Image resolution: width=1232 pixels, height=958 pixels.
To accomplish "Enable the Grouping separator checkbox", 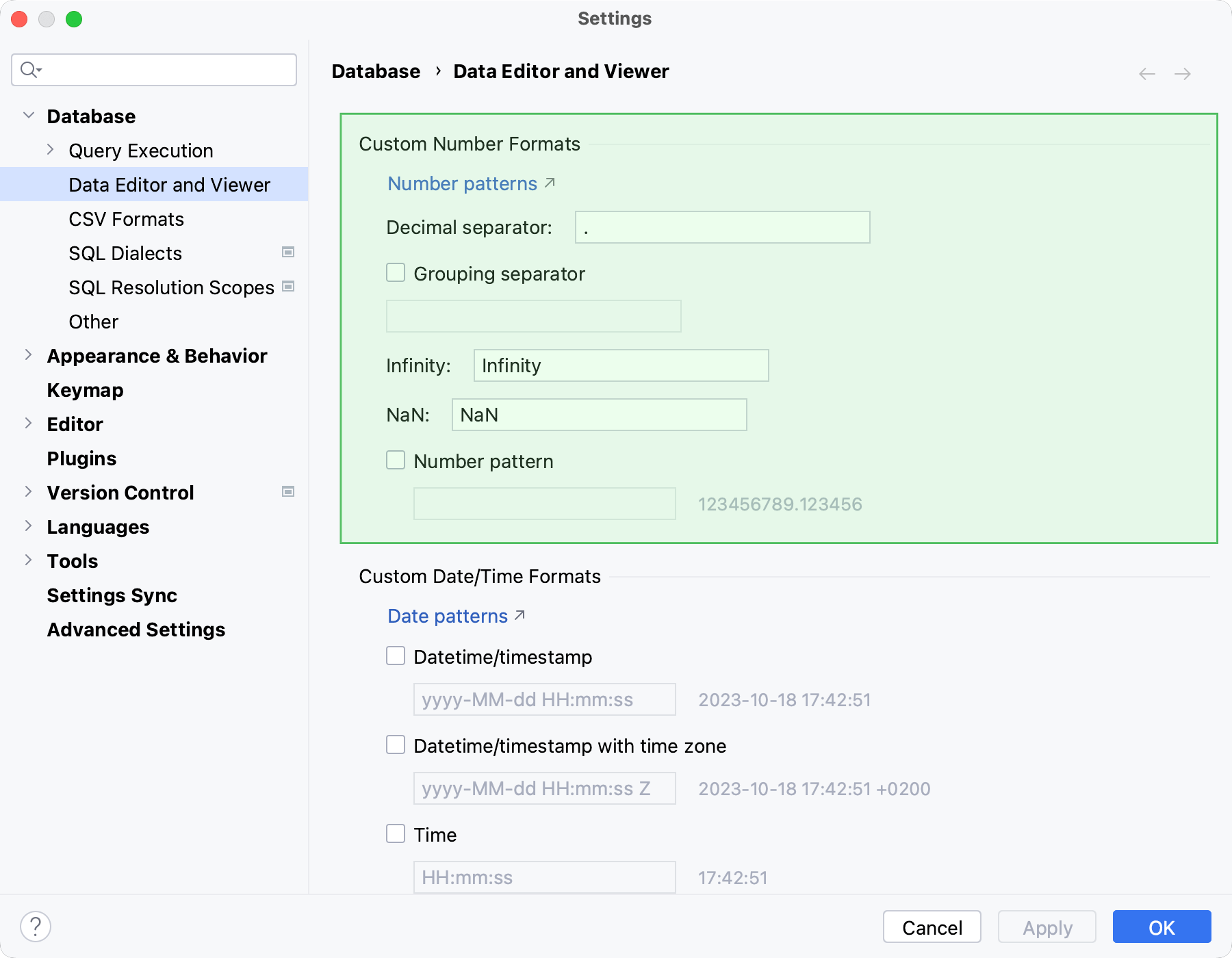I will click(396, 273).
